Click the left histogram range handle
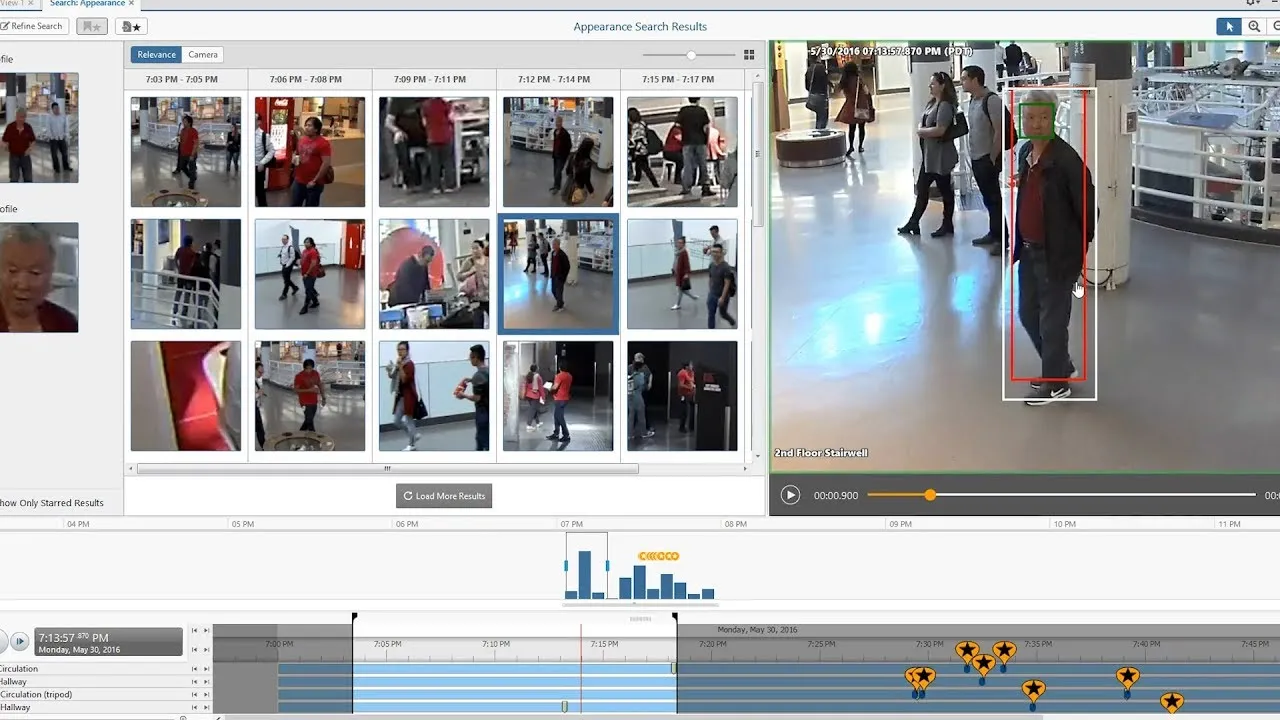1280x720 pixels. [x=566, y=566]
